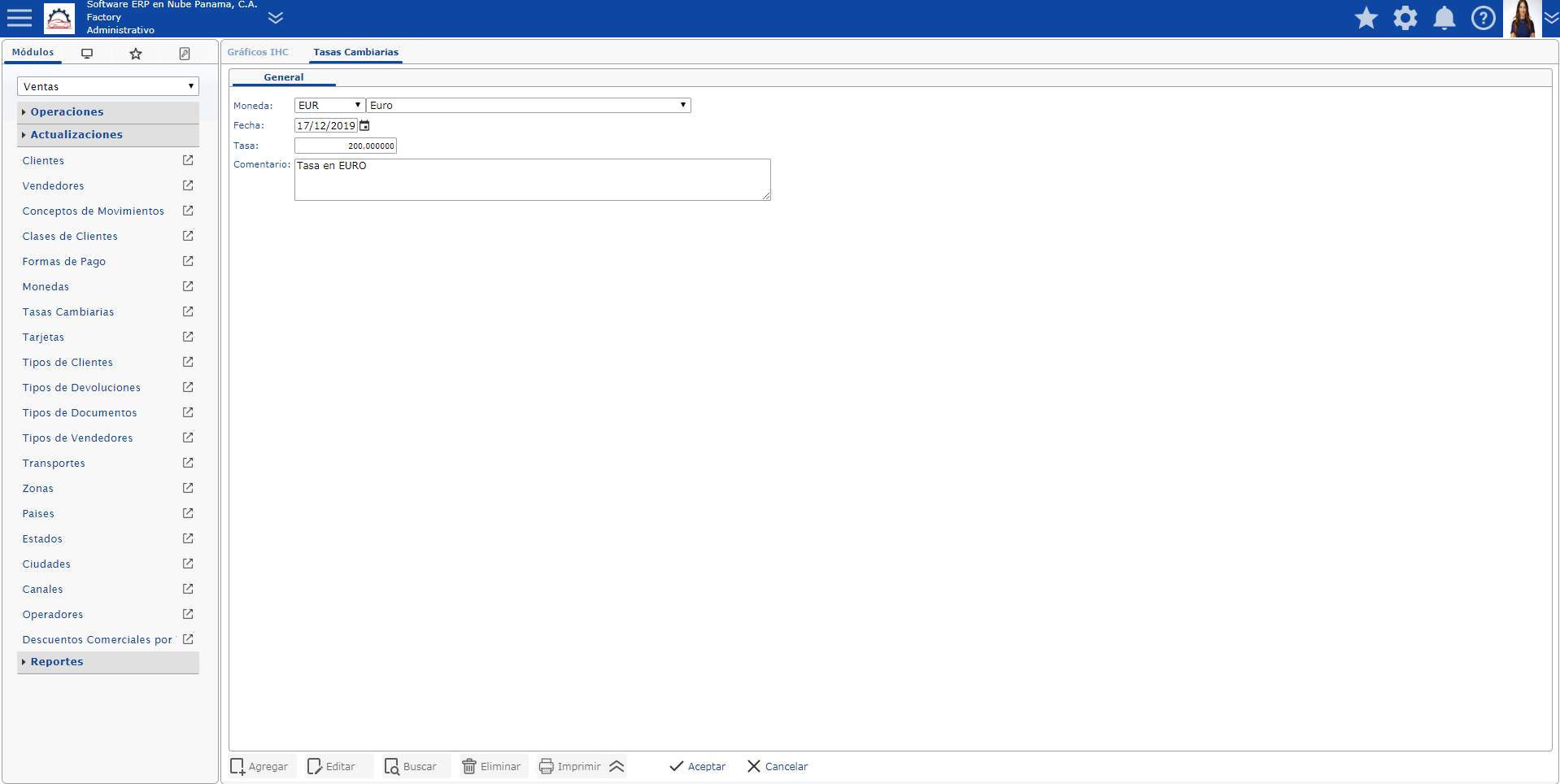Open Tipos de Documentos external icon
The image size is (1560, 784).
click(x=188, y=412)
